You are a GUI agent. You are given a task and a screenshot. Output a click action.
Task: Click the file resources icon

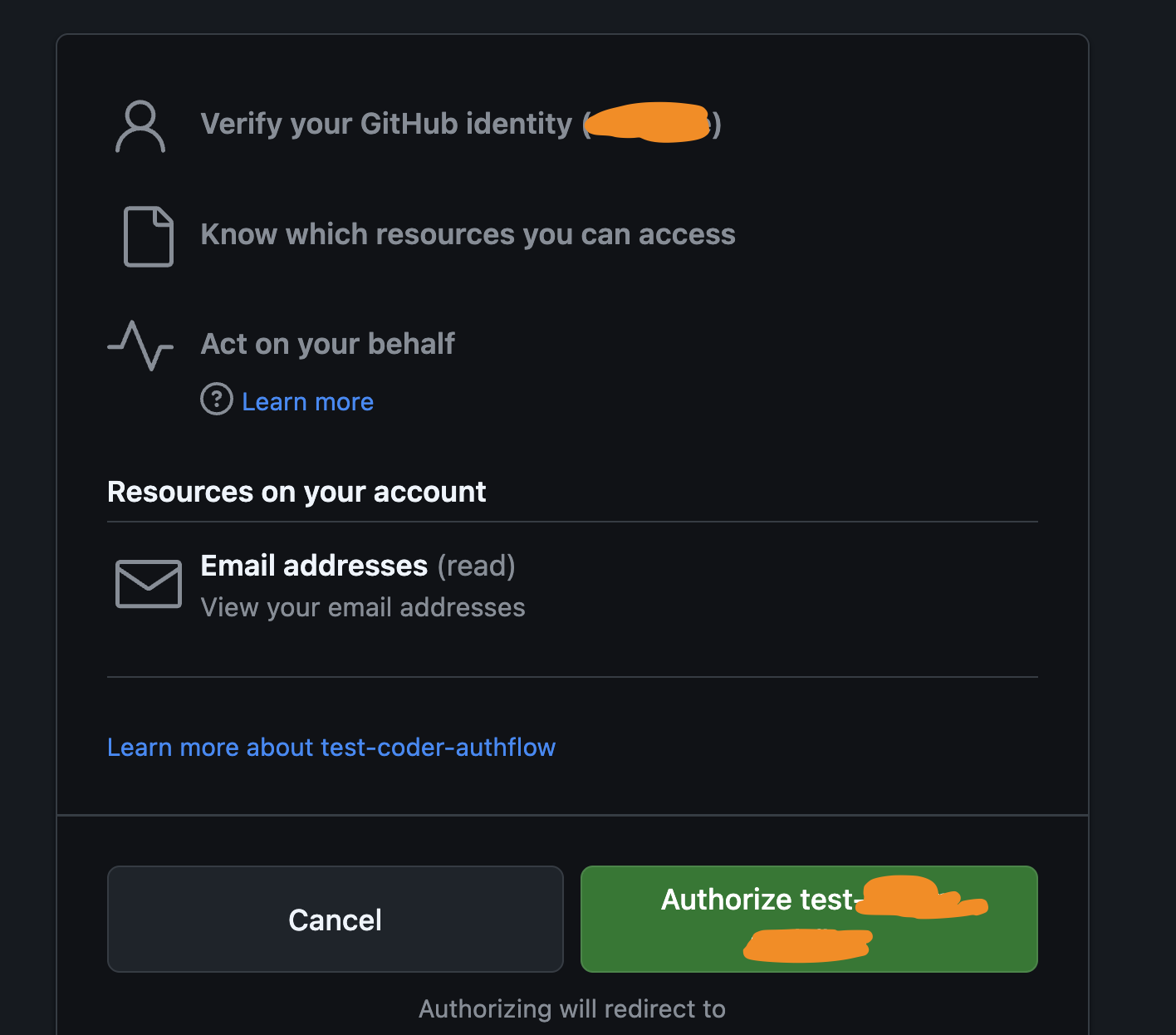click(149, 236)
